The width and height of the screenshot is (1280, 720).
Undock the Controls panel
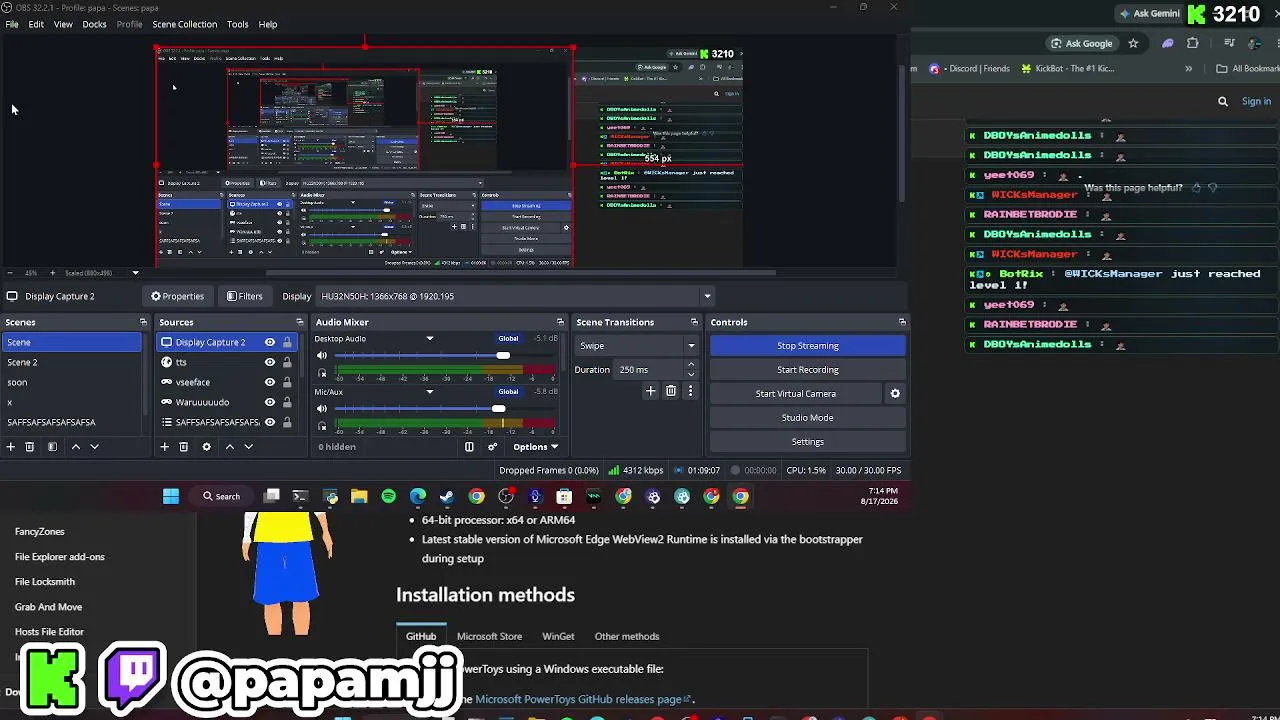[x=902, y=322]
